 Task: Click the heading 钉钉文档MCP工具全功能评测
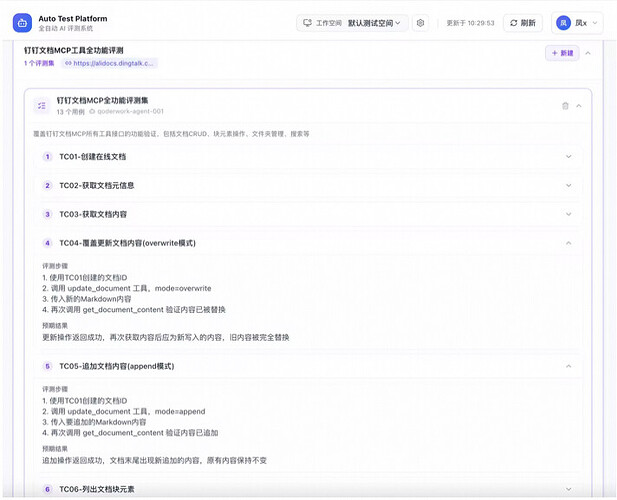(74, 50)
